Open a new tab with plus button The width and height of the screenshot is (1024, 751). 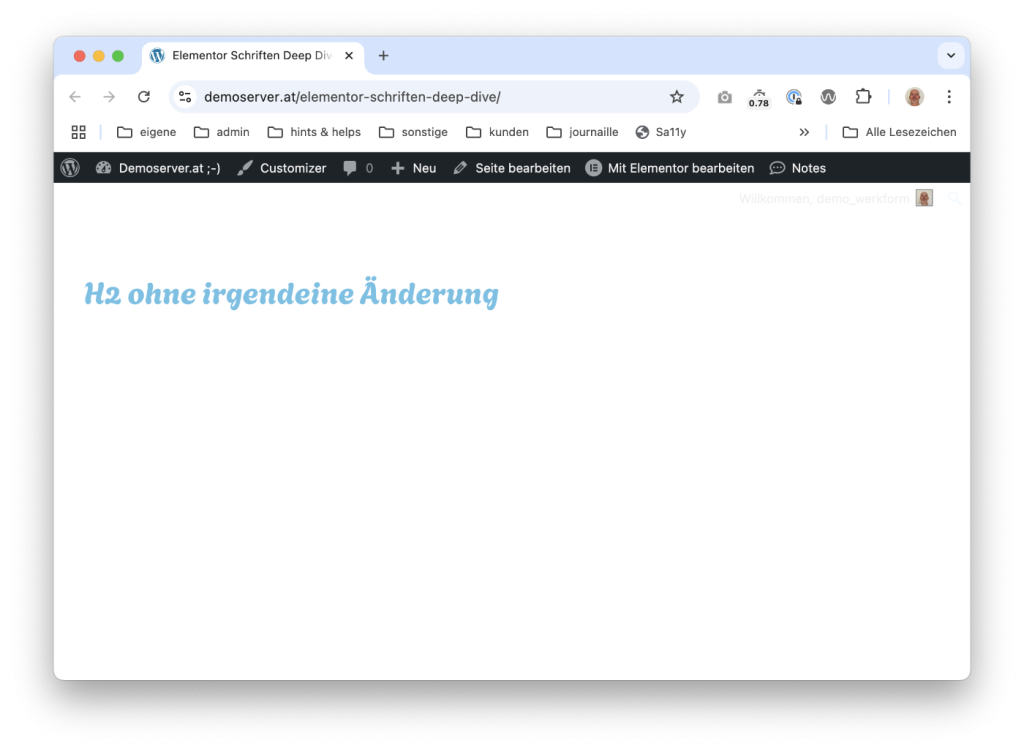click(383, 56)
